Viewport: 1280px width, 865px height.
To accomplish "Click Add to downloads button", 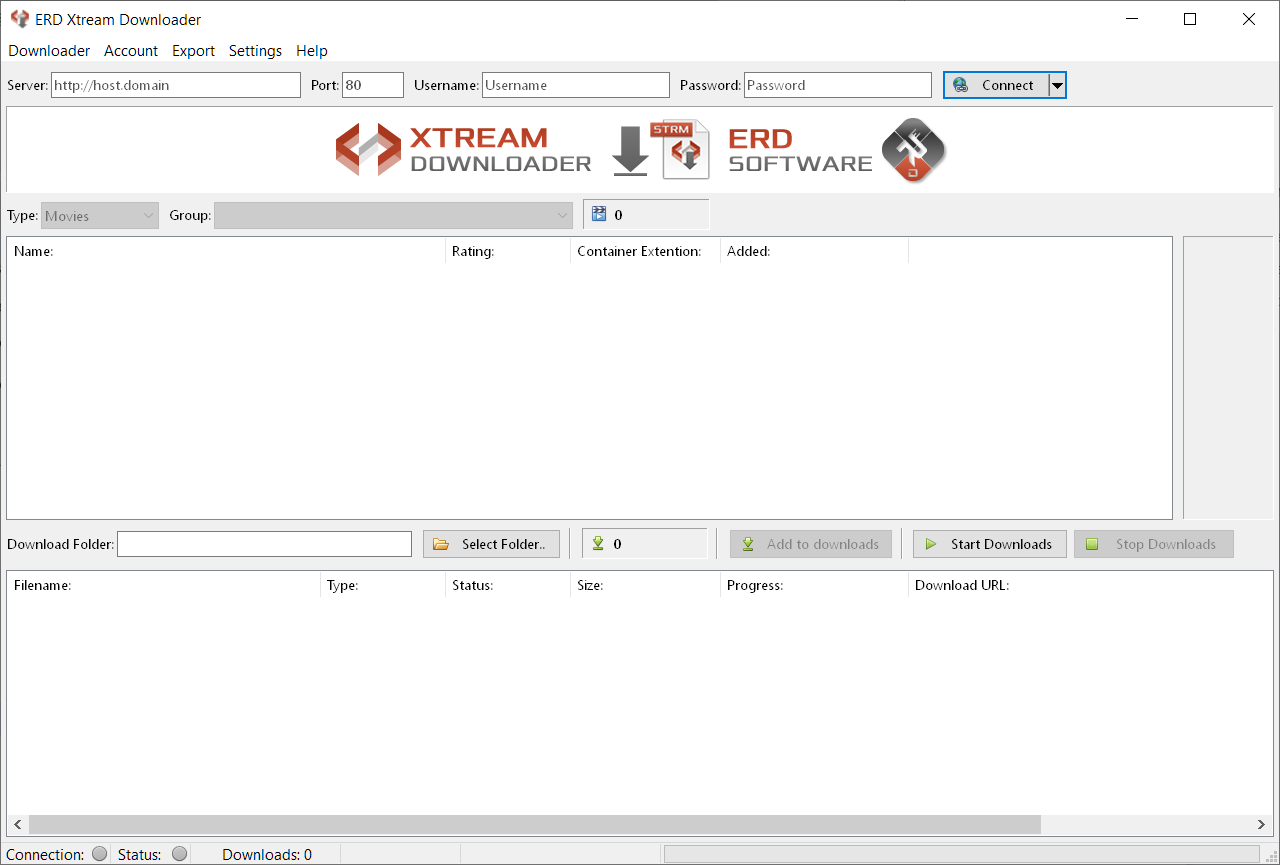I will coord(810,544).
